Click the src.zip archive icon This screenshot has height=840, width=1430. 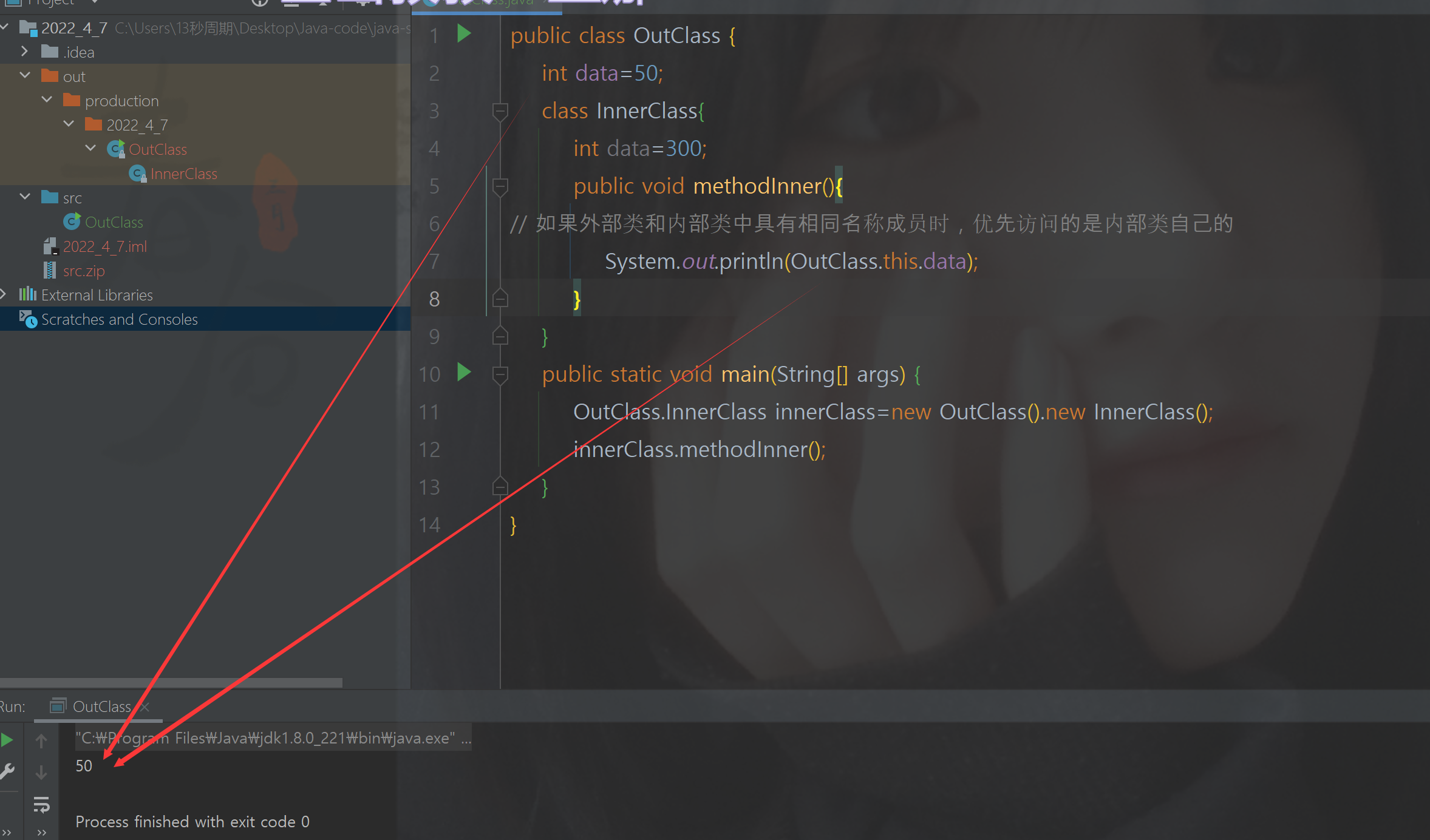pyautogui.click(x=50, y=270)
